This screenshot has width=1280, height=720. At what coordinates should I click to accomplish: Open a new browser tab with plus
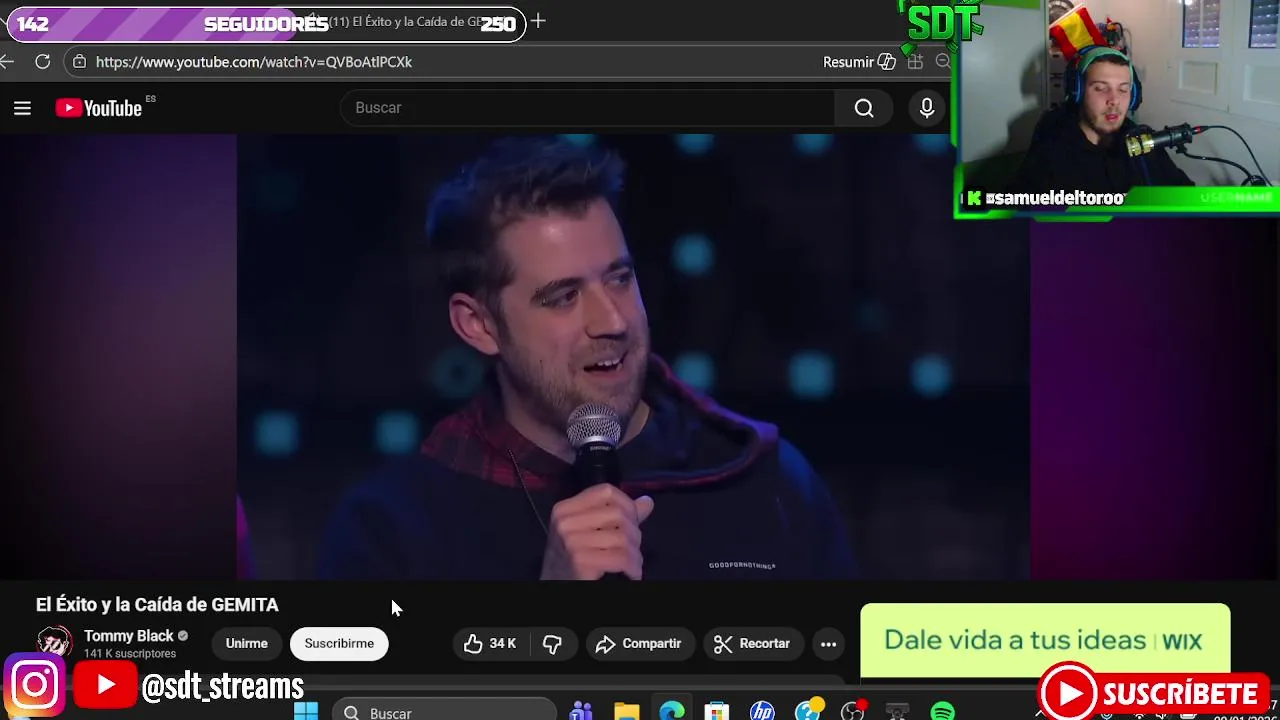tap(538, 21)
